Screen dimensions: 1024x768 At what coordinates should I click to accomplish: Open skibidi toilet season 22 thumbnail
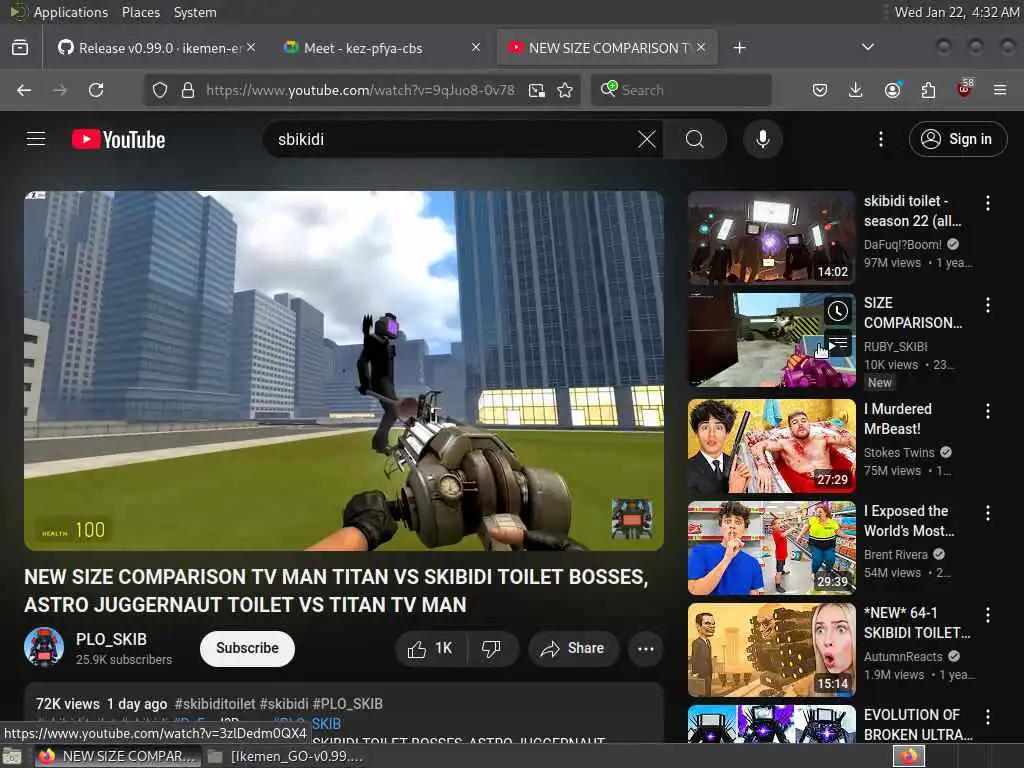click(771, 238)
